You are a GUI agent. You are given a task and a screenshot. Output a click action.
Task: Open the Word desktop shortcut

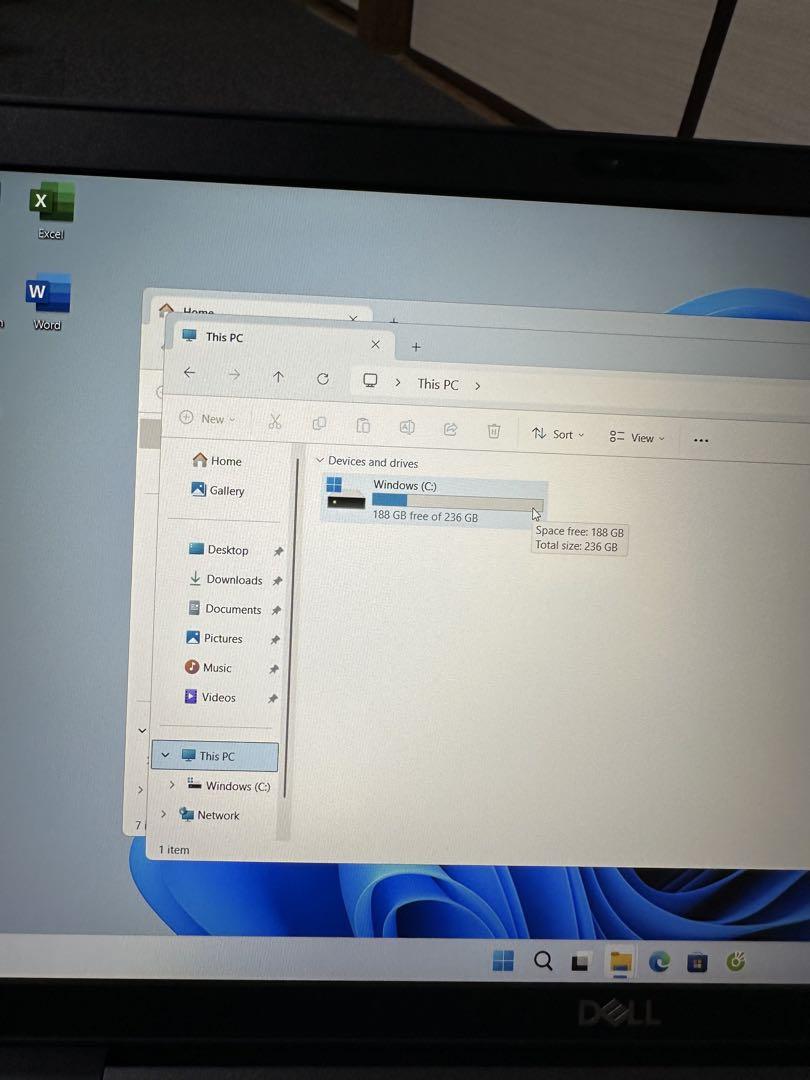point(48,302)
